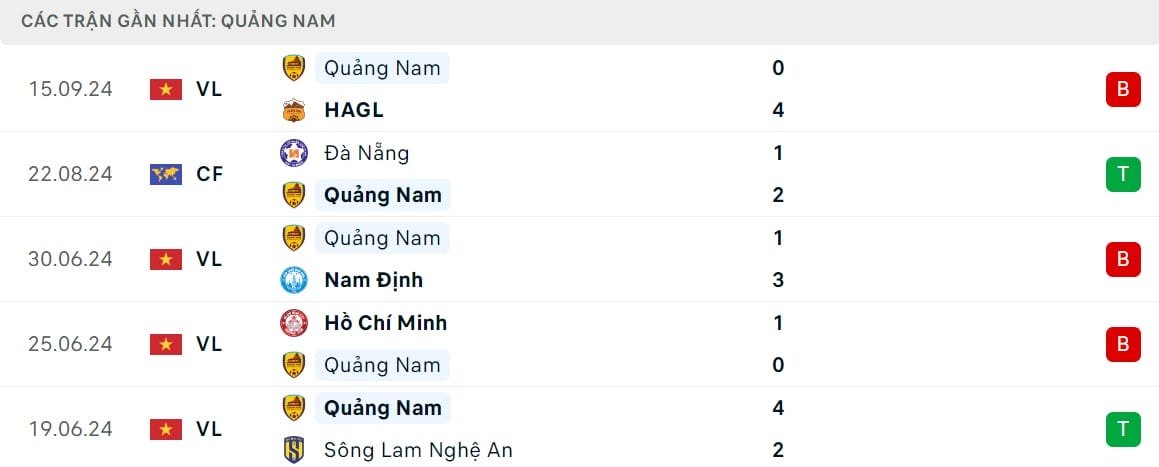Click green T badge for 19.06.24 match
The height and width of the screenshot is (467, 1159).
coord(1123,430)
